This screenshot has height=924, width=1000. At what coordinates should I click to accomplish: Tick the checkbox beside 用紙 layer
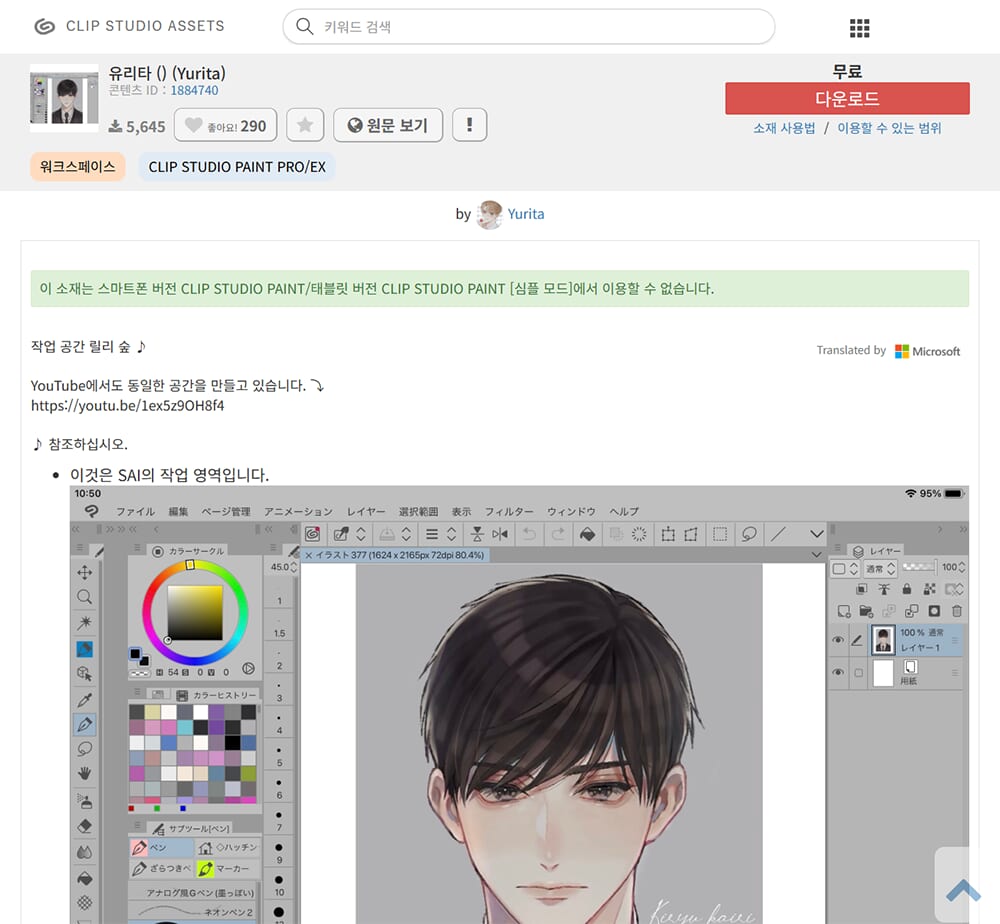click(858, 673)
